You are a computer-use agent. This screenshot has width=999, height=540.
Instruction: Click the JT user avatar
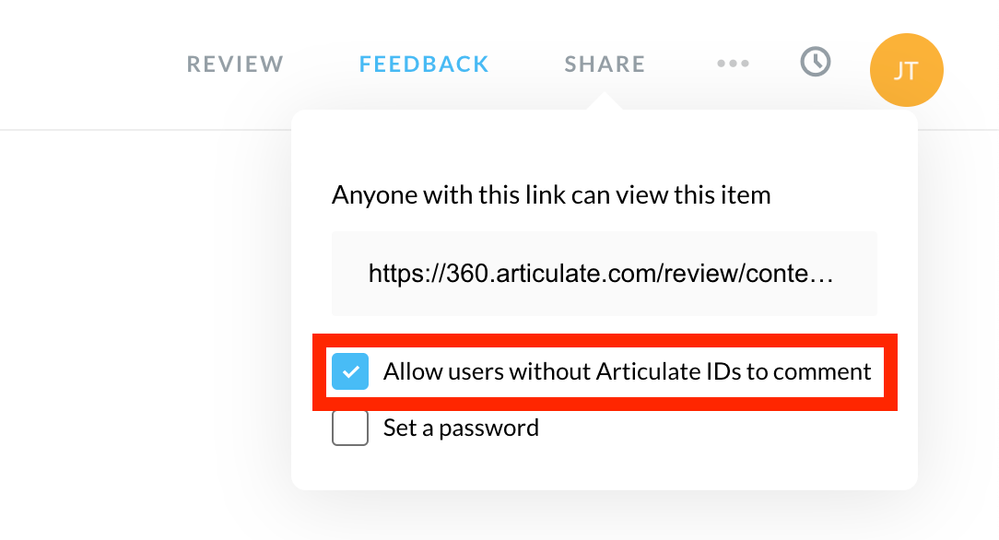pyautogui.click(x=906, y=70)
